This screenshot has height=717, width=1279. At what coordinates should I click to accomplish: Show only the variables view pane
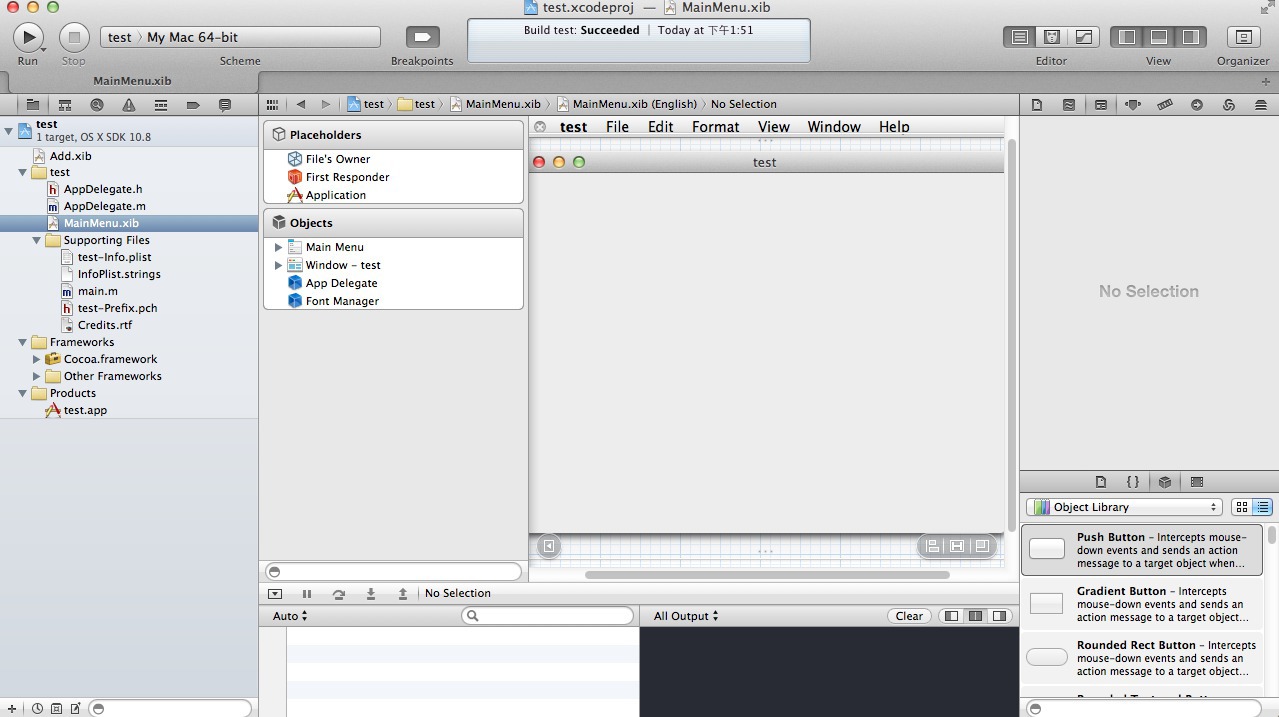951,616
